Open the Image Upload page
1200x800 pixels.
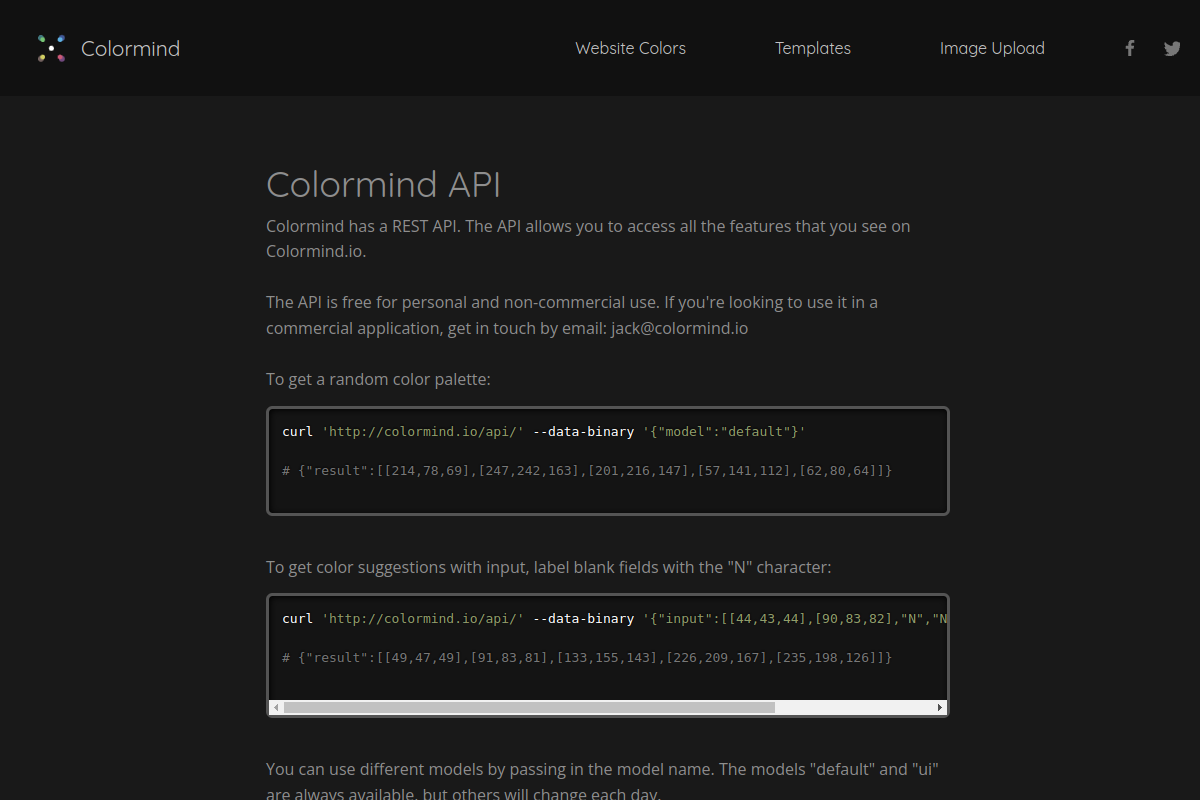(992, 48)
